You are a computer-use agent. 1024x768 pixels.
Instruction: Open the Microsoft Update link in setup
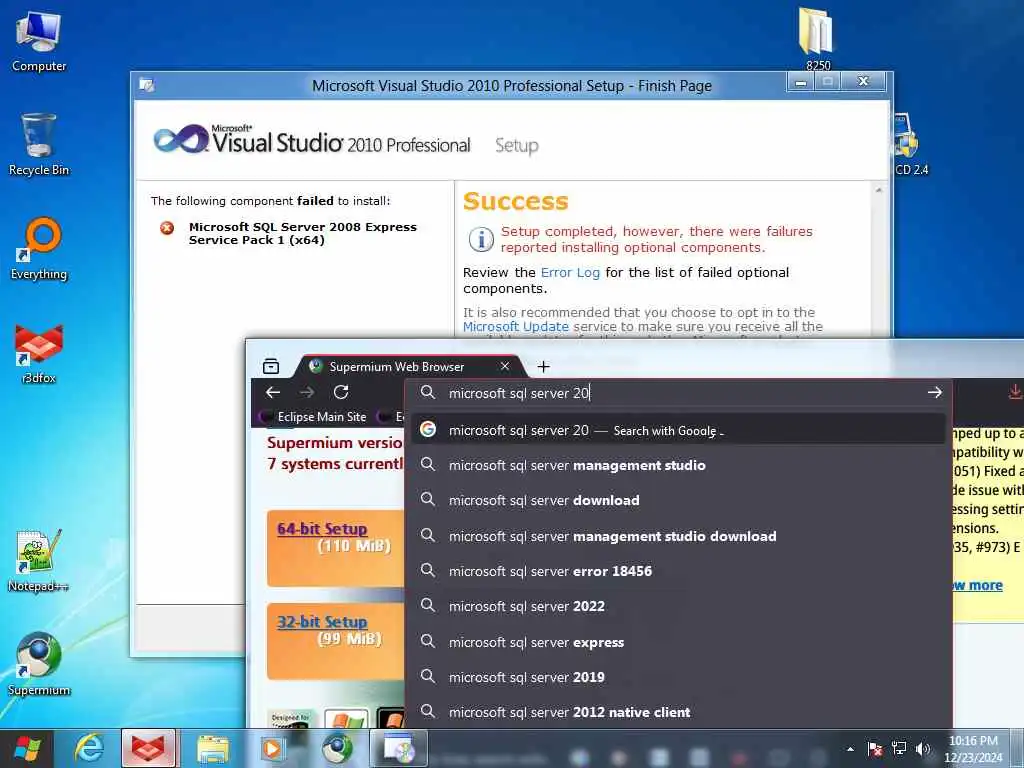click(x=516, y=326)
